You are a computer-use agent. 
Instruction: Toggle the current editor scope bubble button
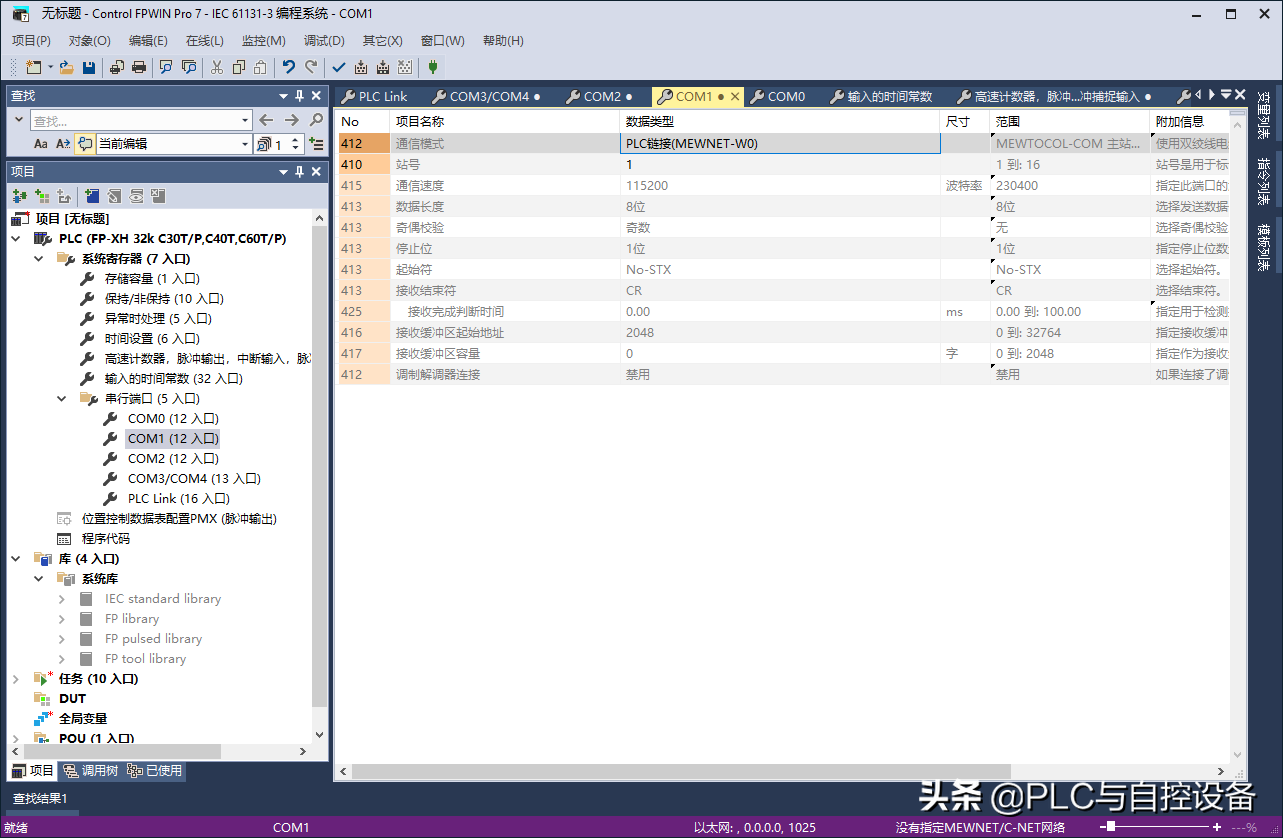85,144
